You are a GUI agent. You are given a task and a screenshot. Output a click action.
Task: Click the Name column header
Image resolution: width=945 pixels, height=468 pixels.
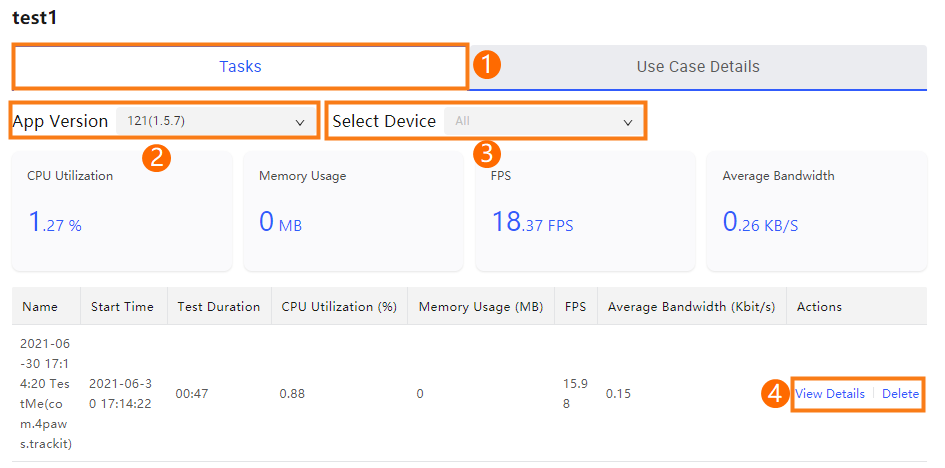click(x=40, y=307)
